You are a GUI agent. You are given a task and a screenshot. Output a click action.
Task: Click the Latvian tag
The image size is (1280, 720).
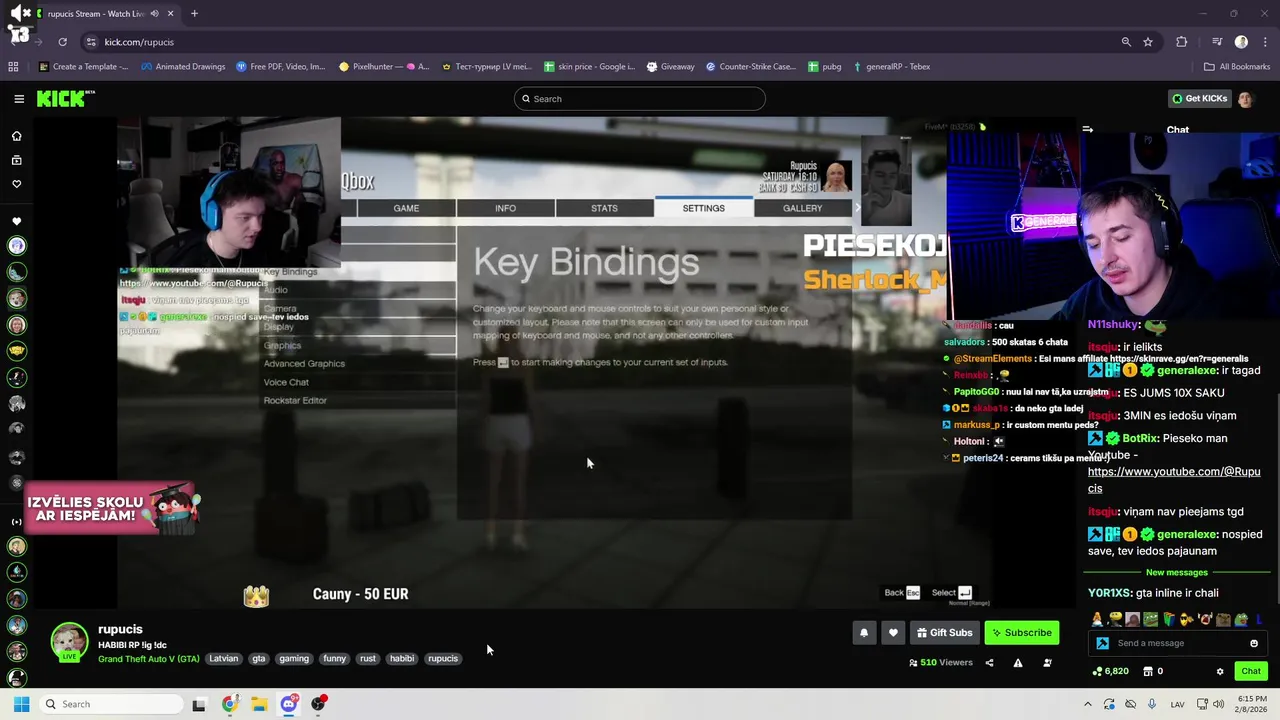[x=224, y=659]
